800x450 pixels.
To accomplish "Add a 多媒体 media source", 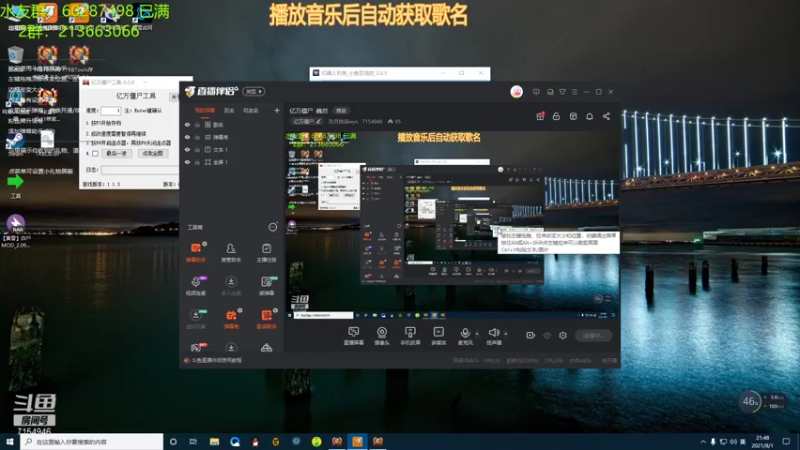I will pos(438,336).
